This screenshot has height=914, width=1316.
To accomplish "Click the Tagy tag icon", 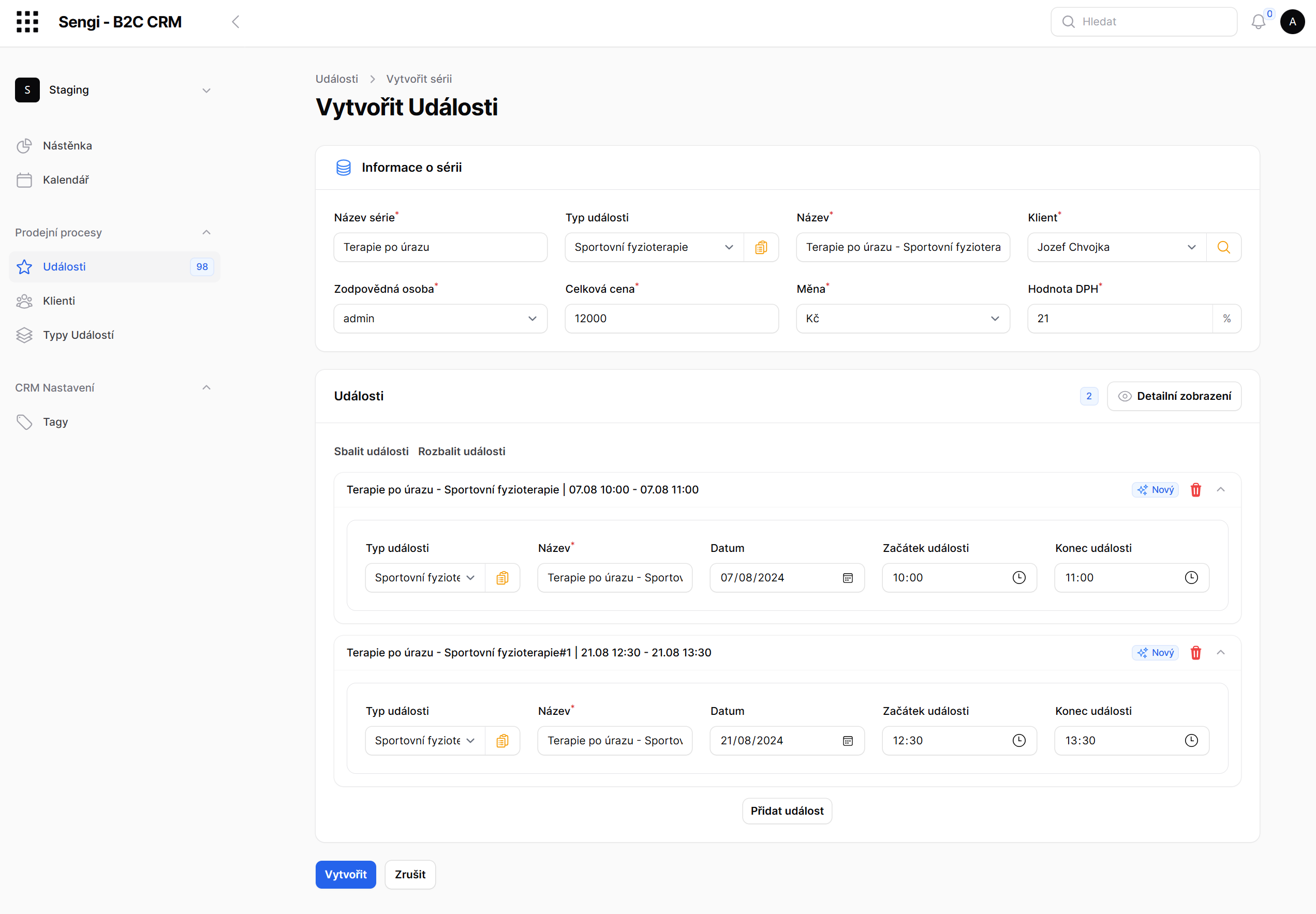I will coord(24,422).
